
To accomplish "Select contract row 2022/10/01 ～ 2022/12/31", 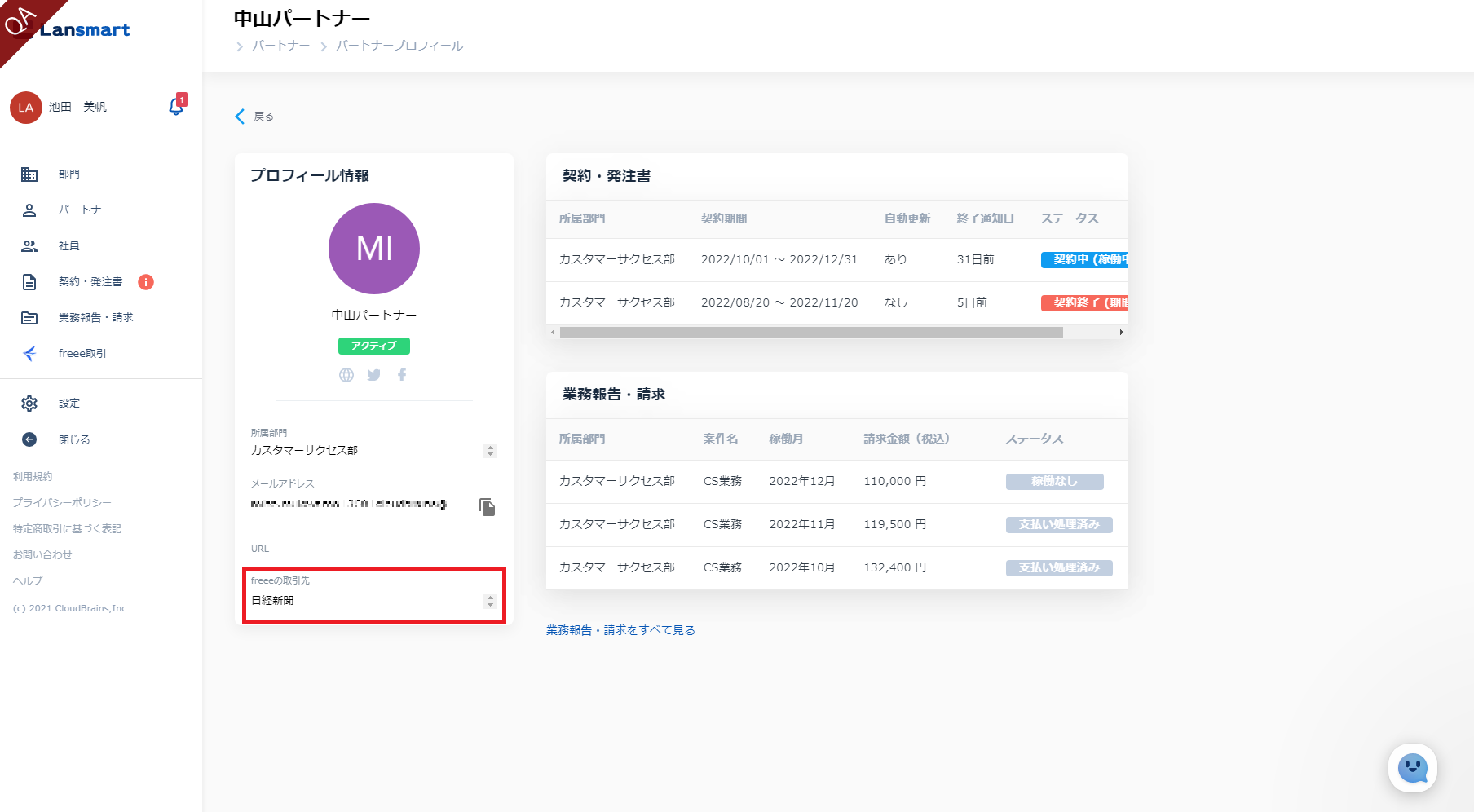I will [837, 260].
